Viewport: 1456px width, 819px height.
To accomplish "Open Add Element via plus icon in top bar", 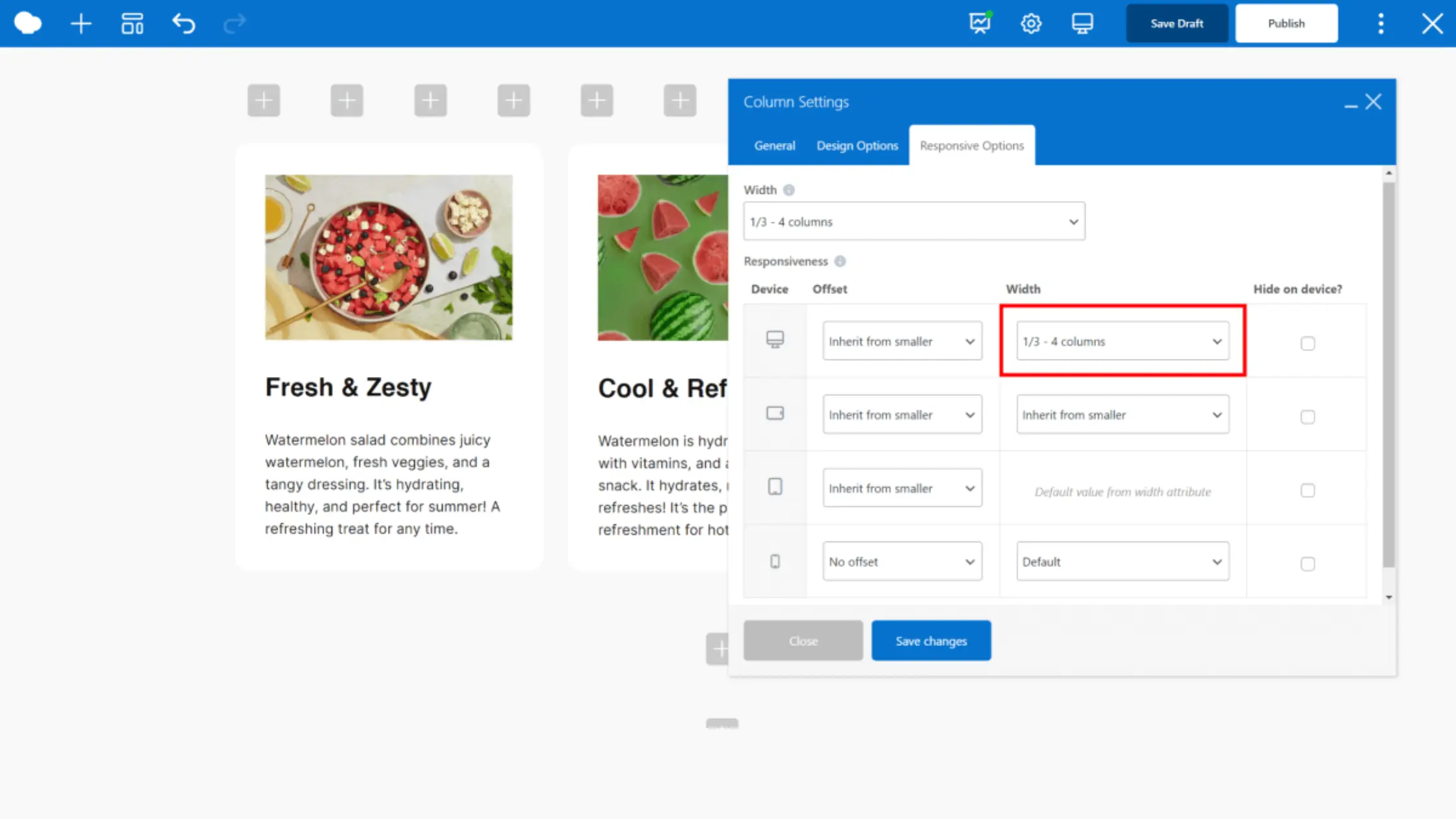I will point(81,23).
